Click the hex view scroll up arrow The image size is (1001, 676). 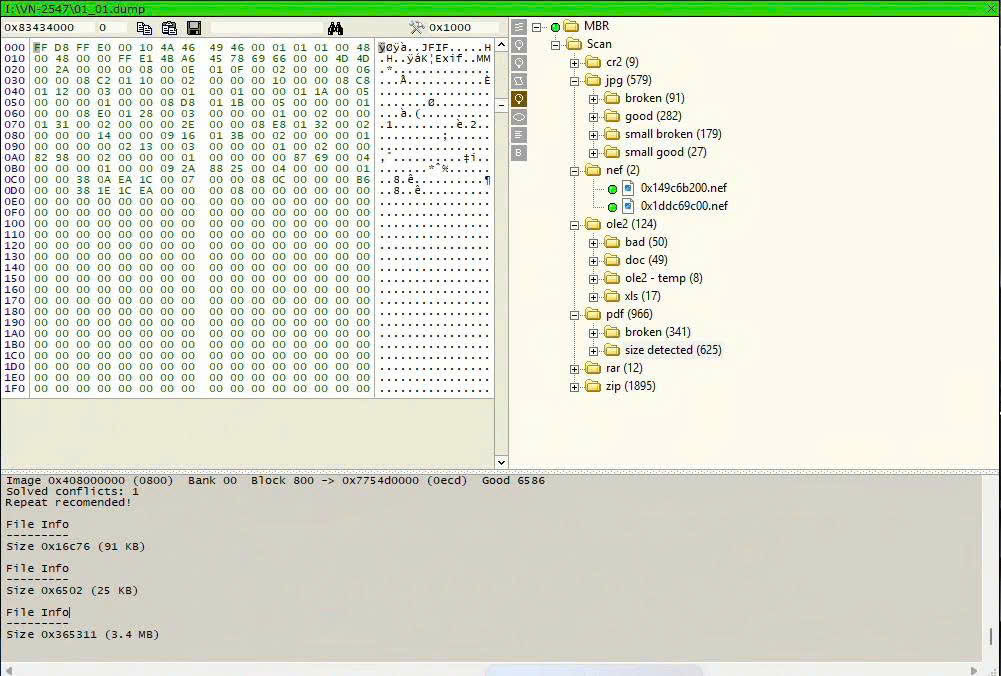click(501, 45)
